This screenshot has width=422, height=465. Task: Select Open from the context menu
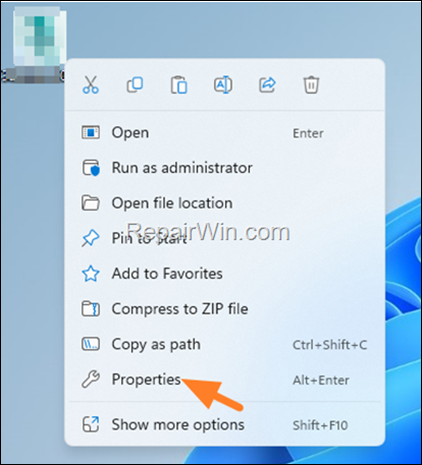tap(225, 133)
